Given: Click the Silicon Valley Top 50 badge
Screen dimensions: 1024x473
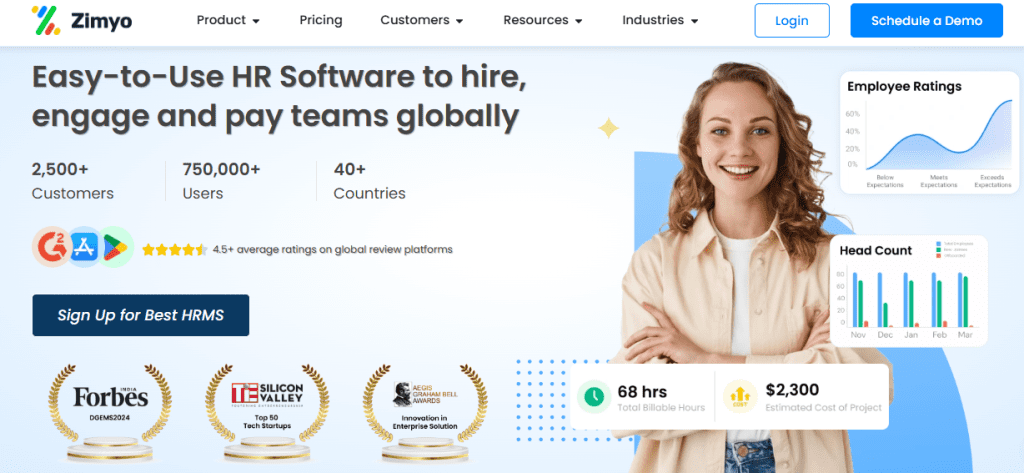Looking at the screenshot, I should [x=267, y=412].
